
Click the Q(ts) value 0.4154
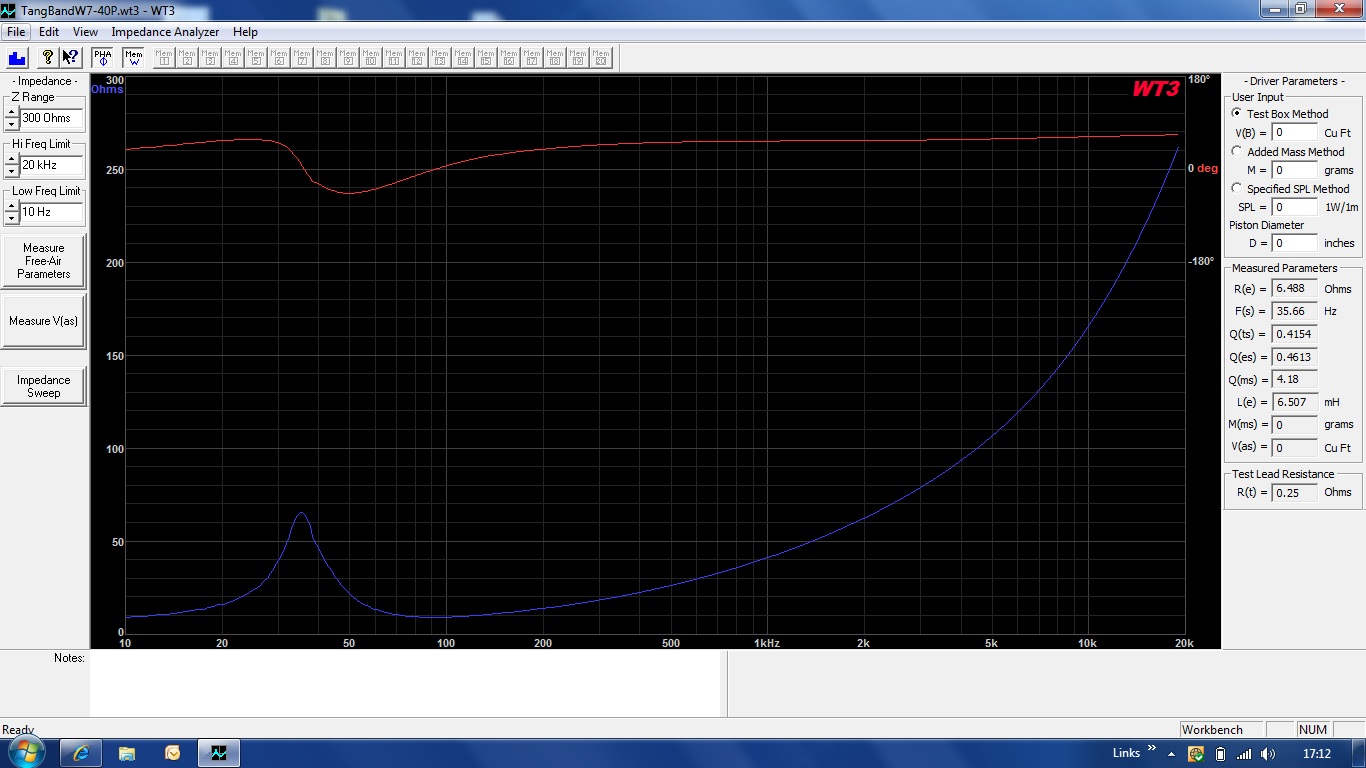1295,334
